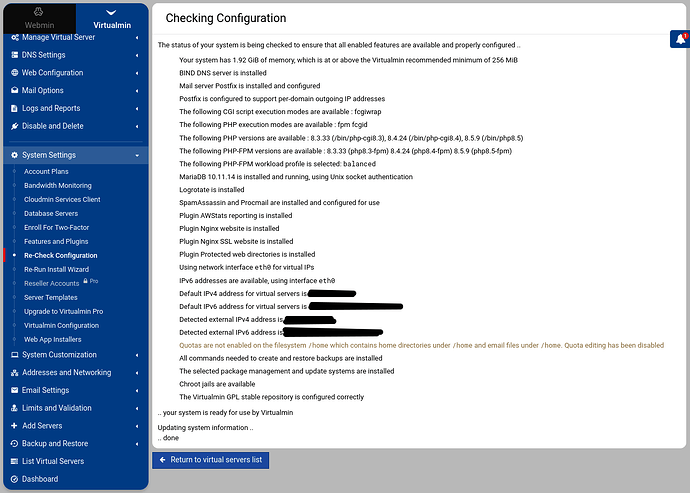Click the Quotas are not enabled warning text
The image size is (690, 493).
(x=421, y=346)
